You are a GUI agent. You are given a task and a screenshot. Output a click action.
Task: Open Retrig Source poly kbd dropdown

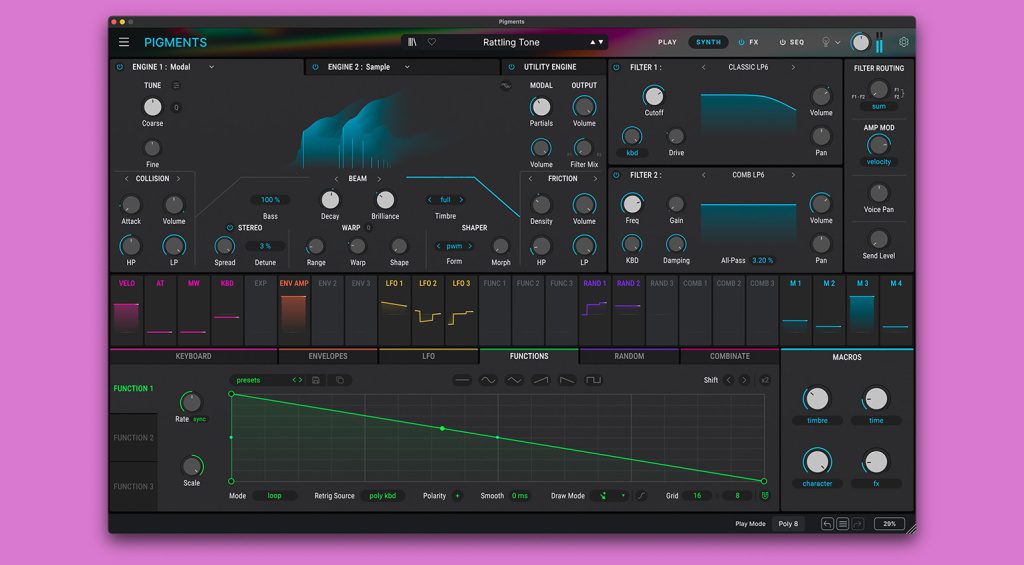tap(383, 496)
